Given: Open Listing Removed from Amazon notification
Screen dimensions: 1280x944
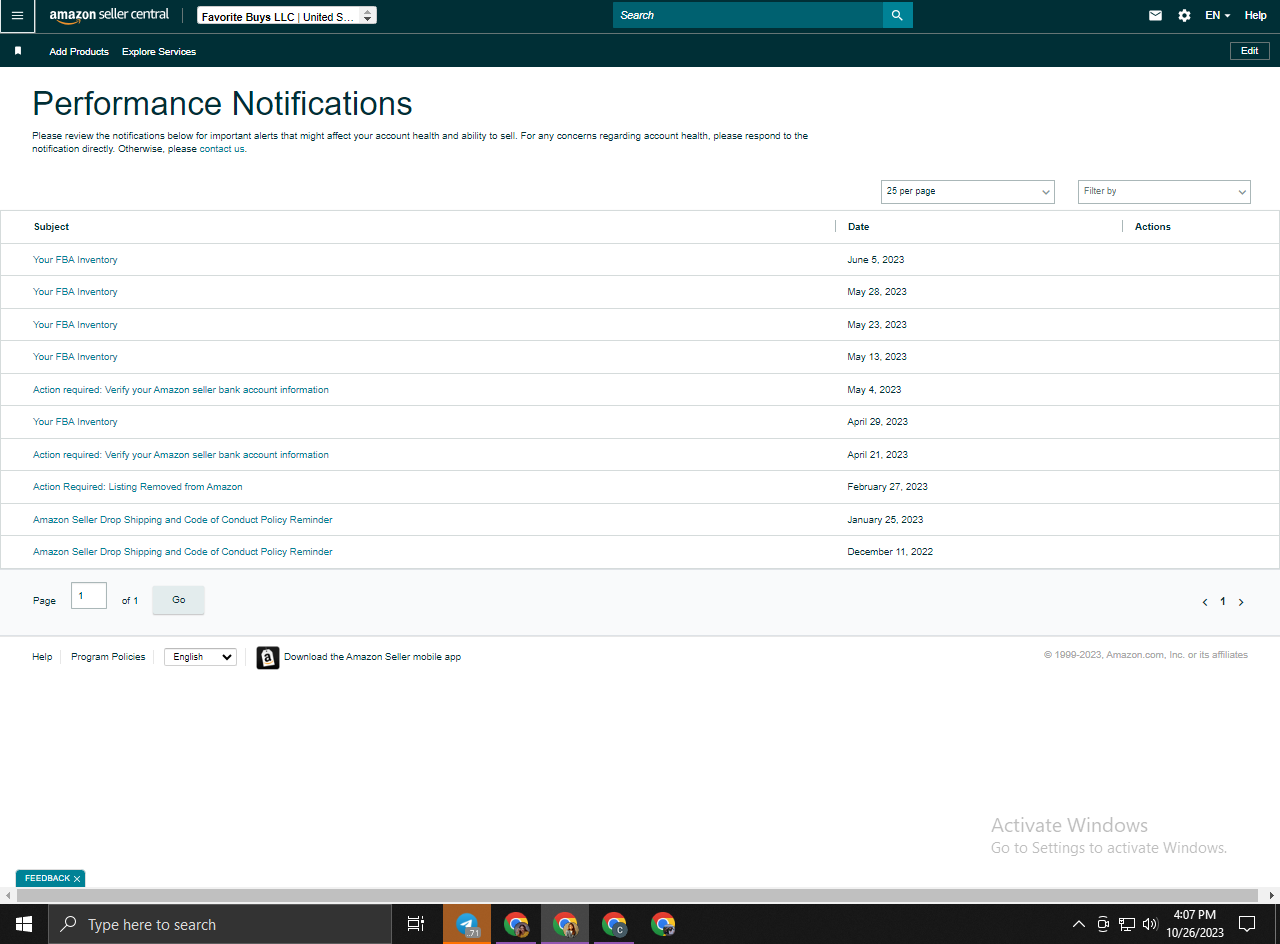Looking at the screenshot, I should pos(138,487).
